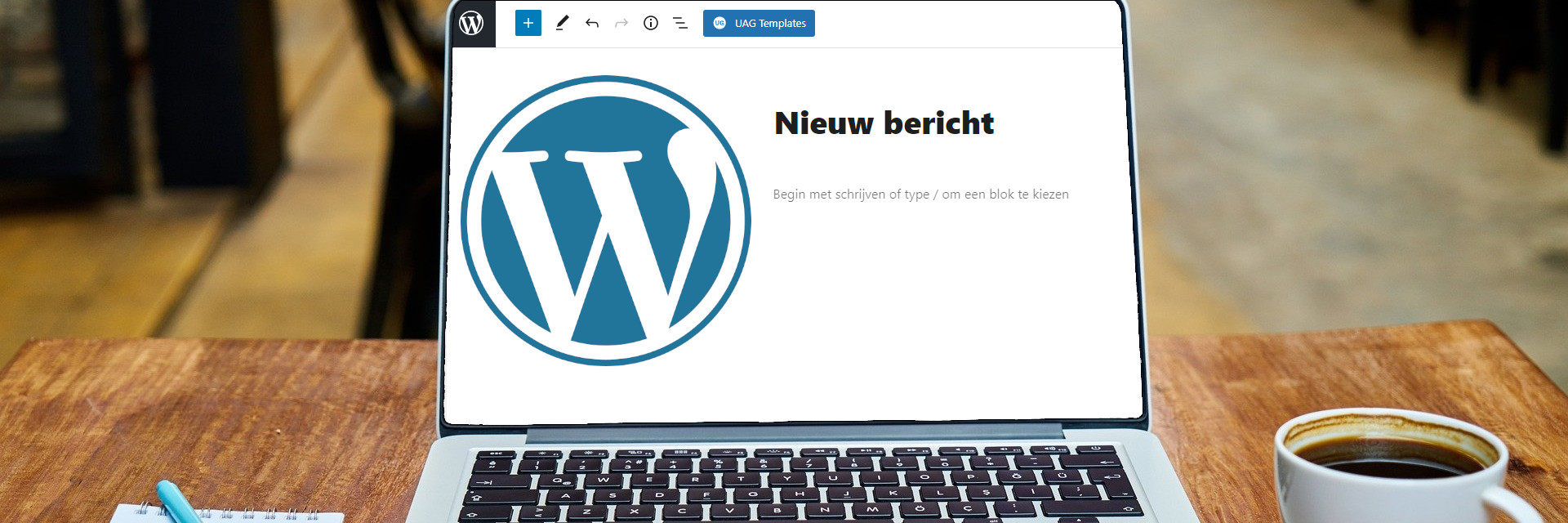This screenshot has width=1568, height=523.
Task: Click the white coffee cup
Action: pyautogui.click(x=1388, y=474)
